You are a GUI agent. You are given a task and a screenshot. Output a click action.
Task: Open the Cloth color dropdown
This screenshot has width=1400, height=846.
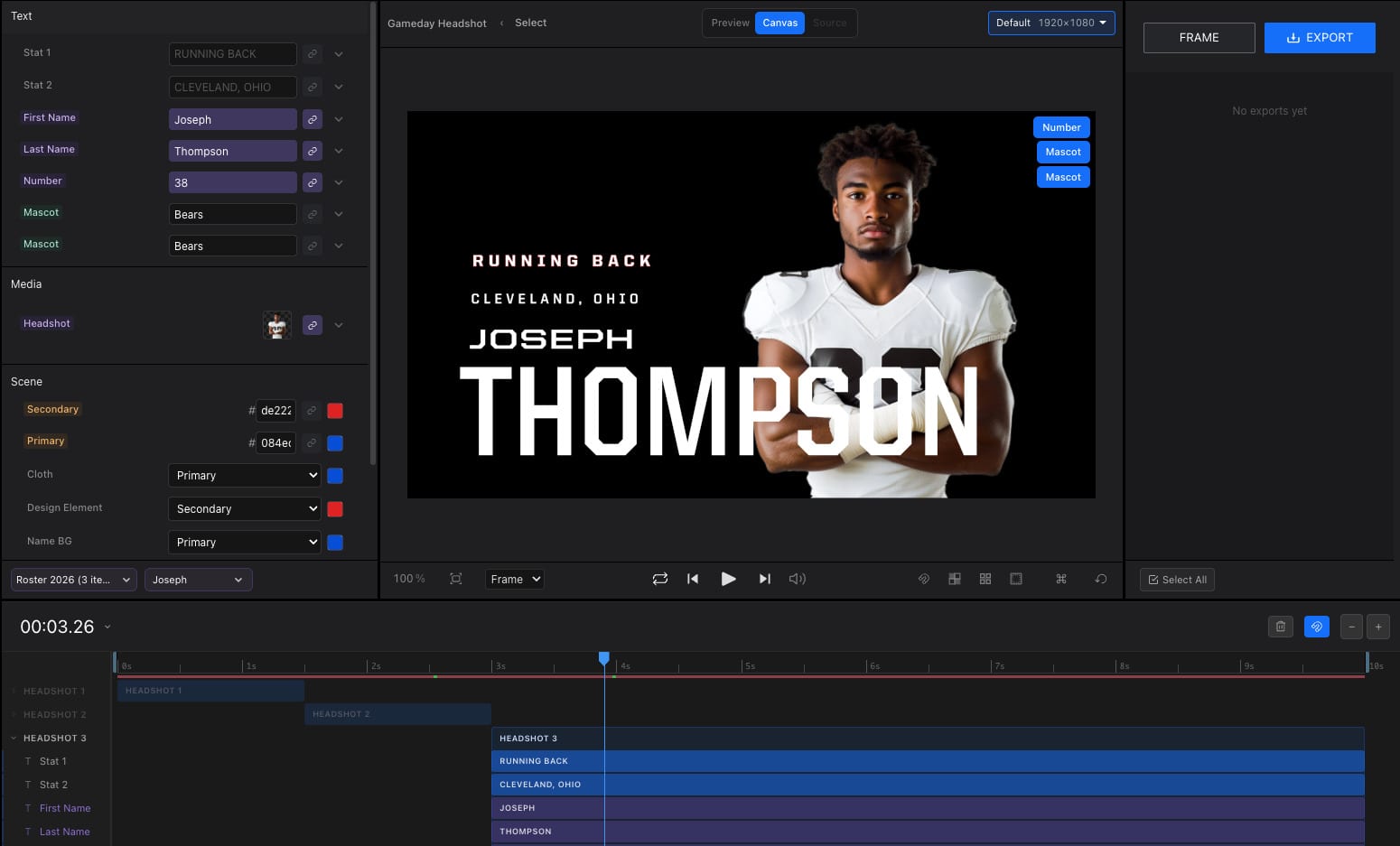point(245,475)
